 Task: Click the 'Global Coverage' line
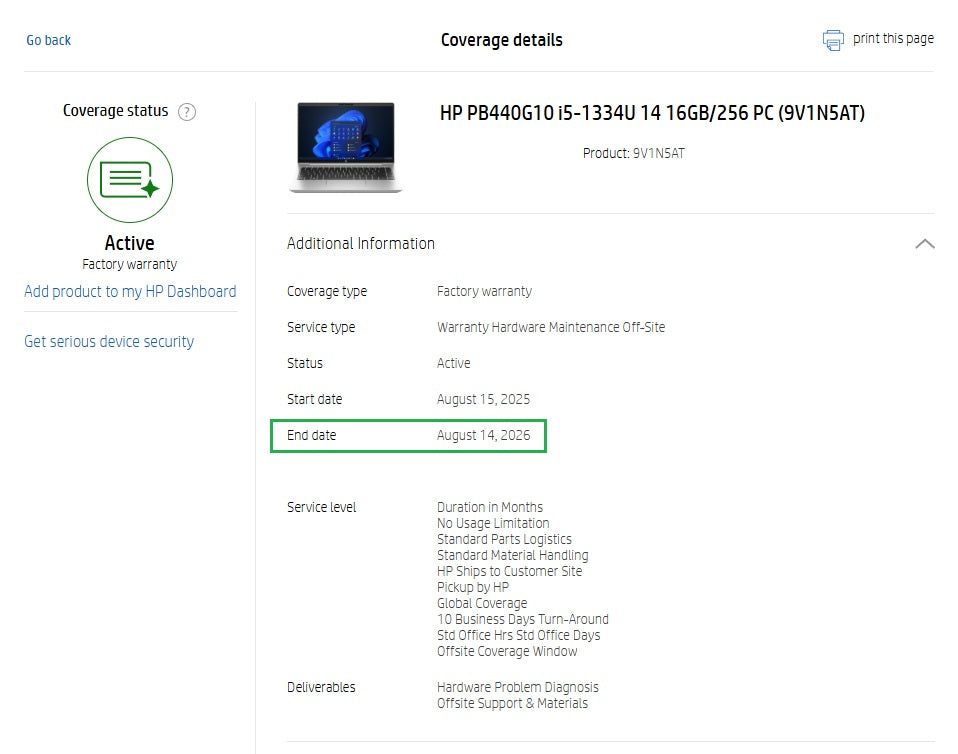pyautogui.click(x=481, y=603)
